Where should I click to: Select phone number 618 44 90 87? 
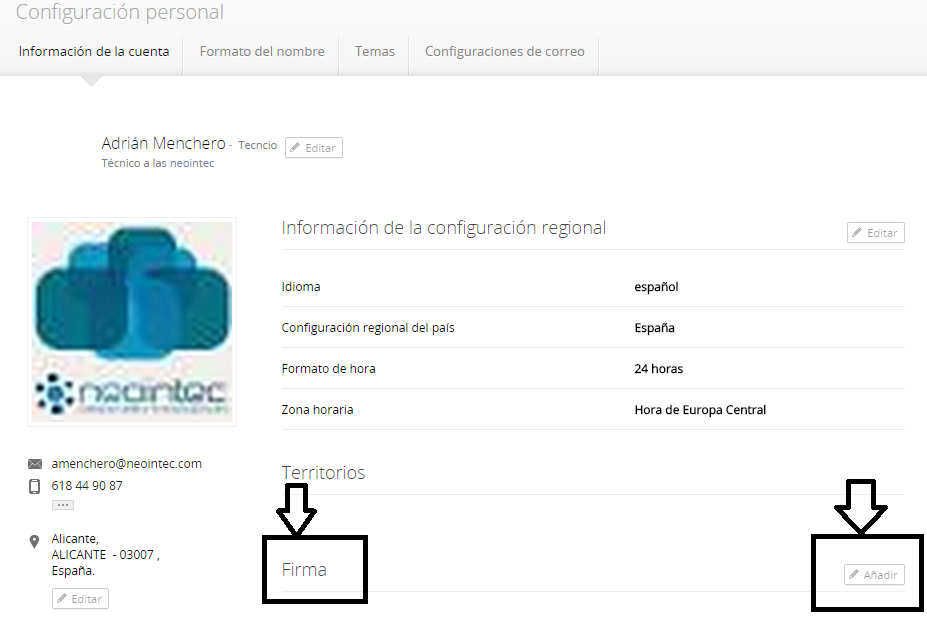click(x=87, y=486)
